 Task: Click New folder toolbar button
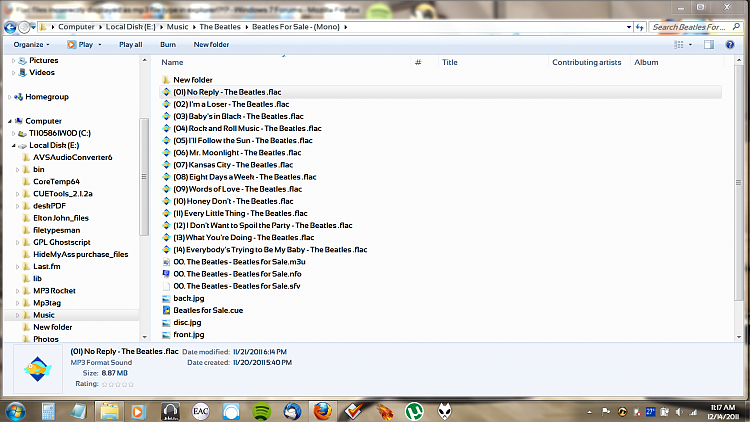(211, 44)
